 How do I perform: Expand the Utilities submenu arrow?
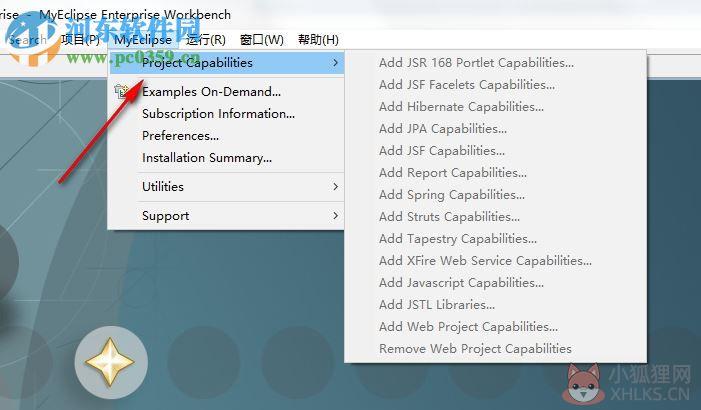click(335, 186)
